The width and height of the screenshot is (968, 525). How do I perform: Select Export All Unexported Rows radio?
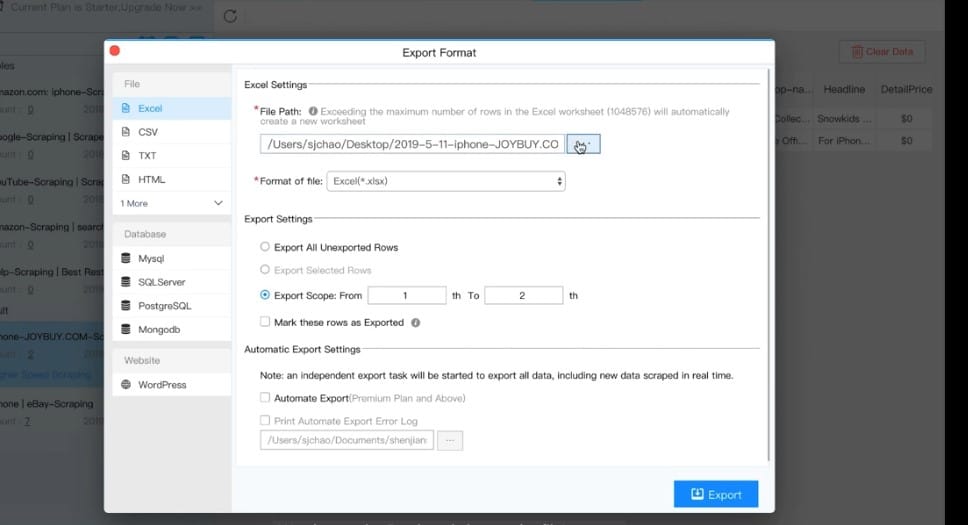265,246
